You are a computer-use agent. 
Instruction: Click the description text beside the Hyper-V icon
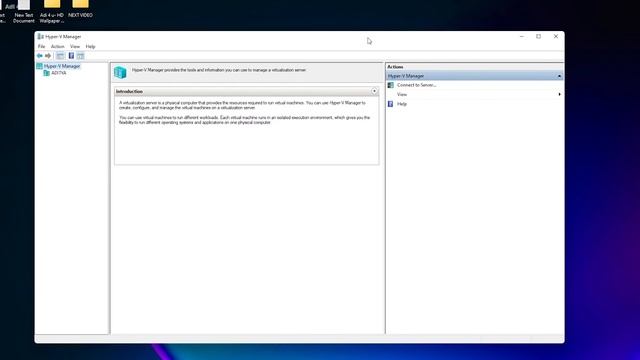point(219,70)
